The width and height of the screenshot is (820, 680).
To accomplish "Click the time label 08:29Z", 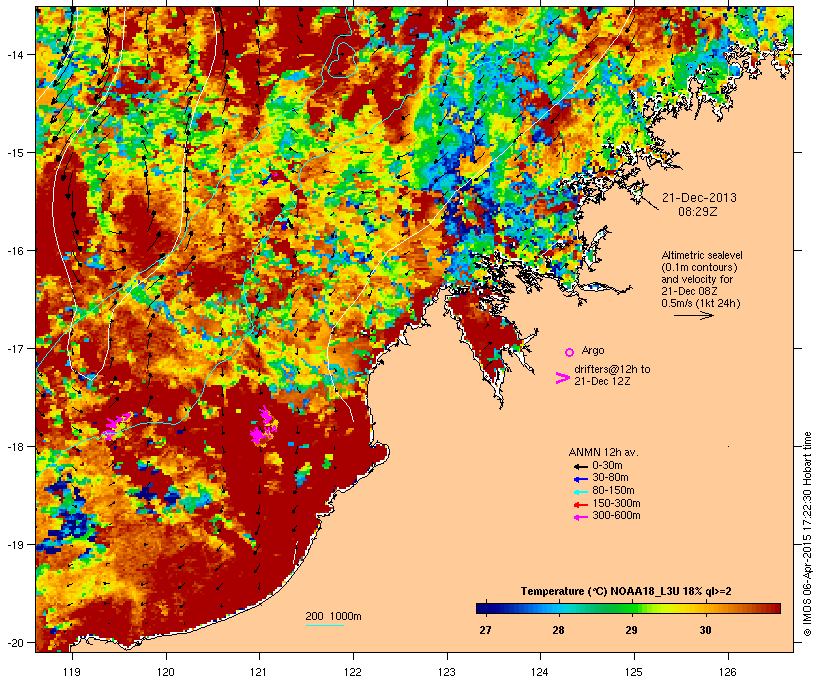I will coord(698,212).
